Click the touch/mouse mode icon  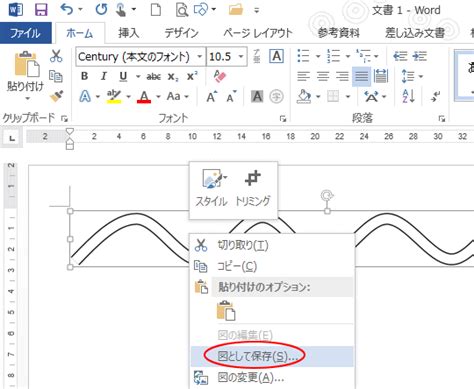121,10
